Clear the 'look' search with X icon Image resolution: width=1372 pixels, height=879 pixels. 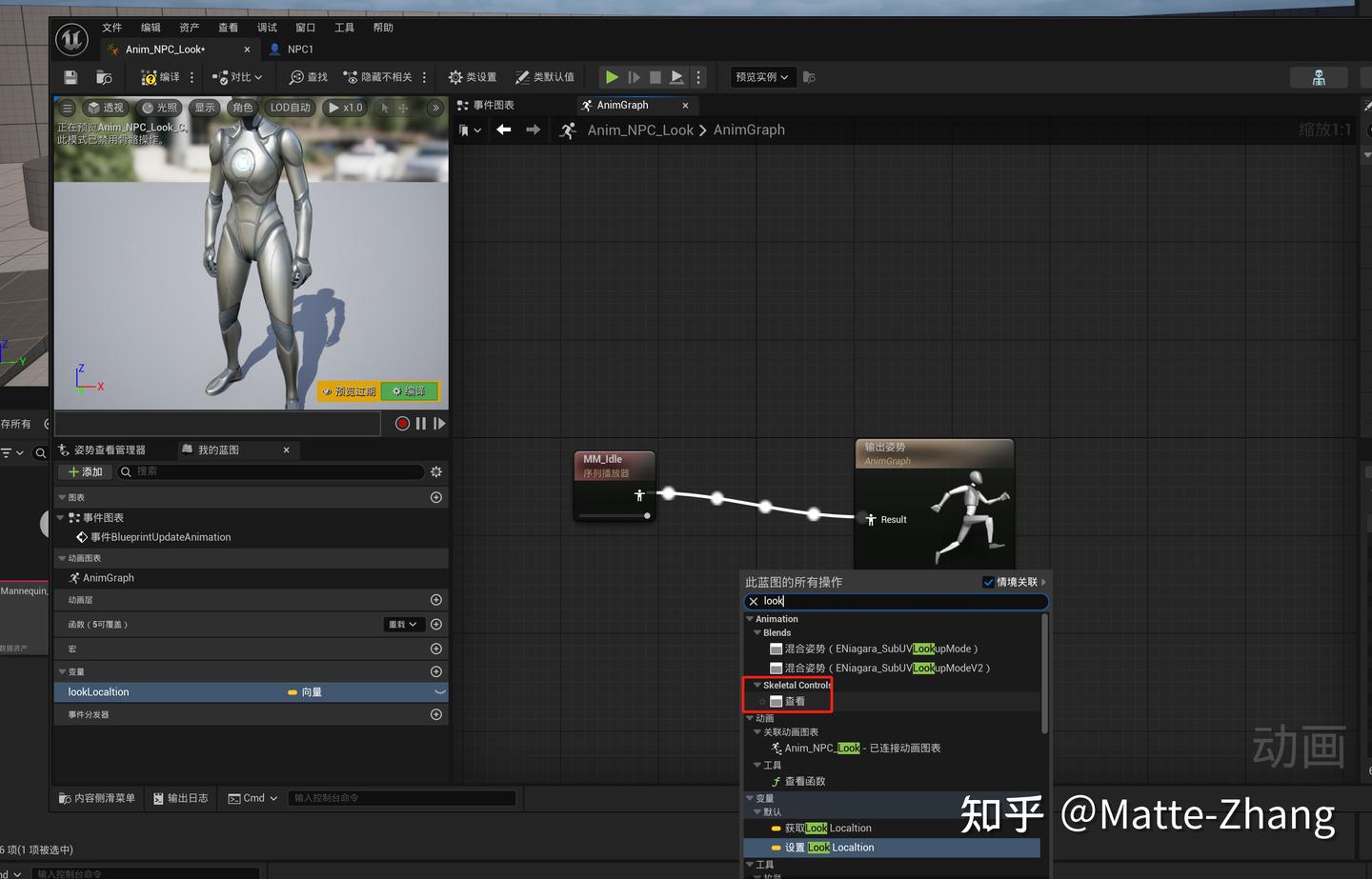pyautogui.click(x=754, y=602)
